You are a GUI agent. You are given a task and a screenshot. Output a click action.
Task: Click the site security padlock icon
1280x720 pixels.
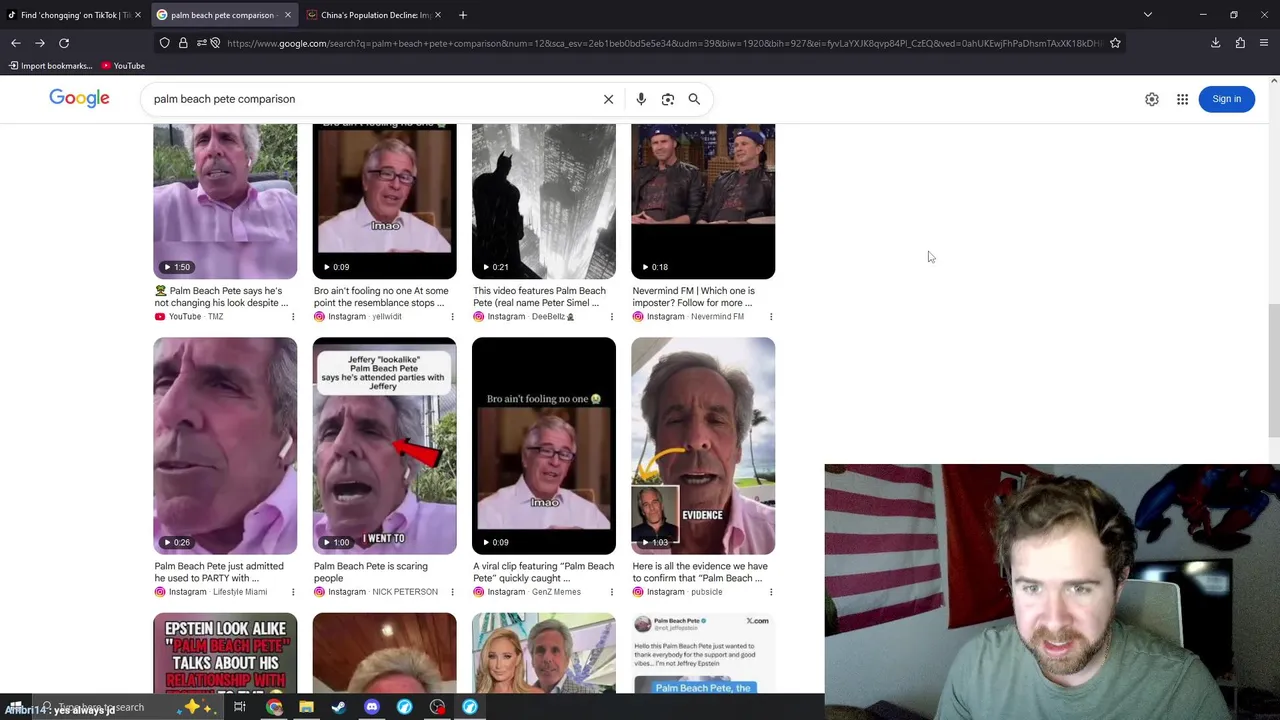click(x=183, y=43)
